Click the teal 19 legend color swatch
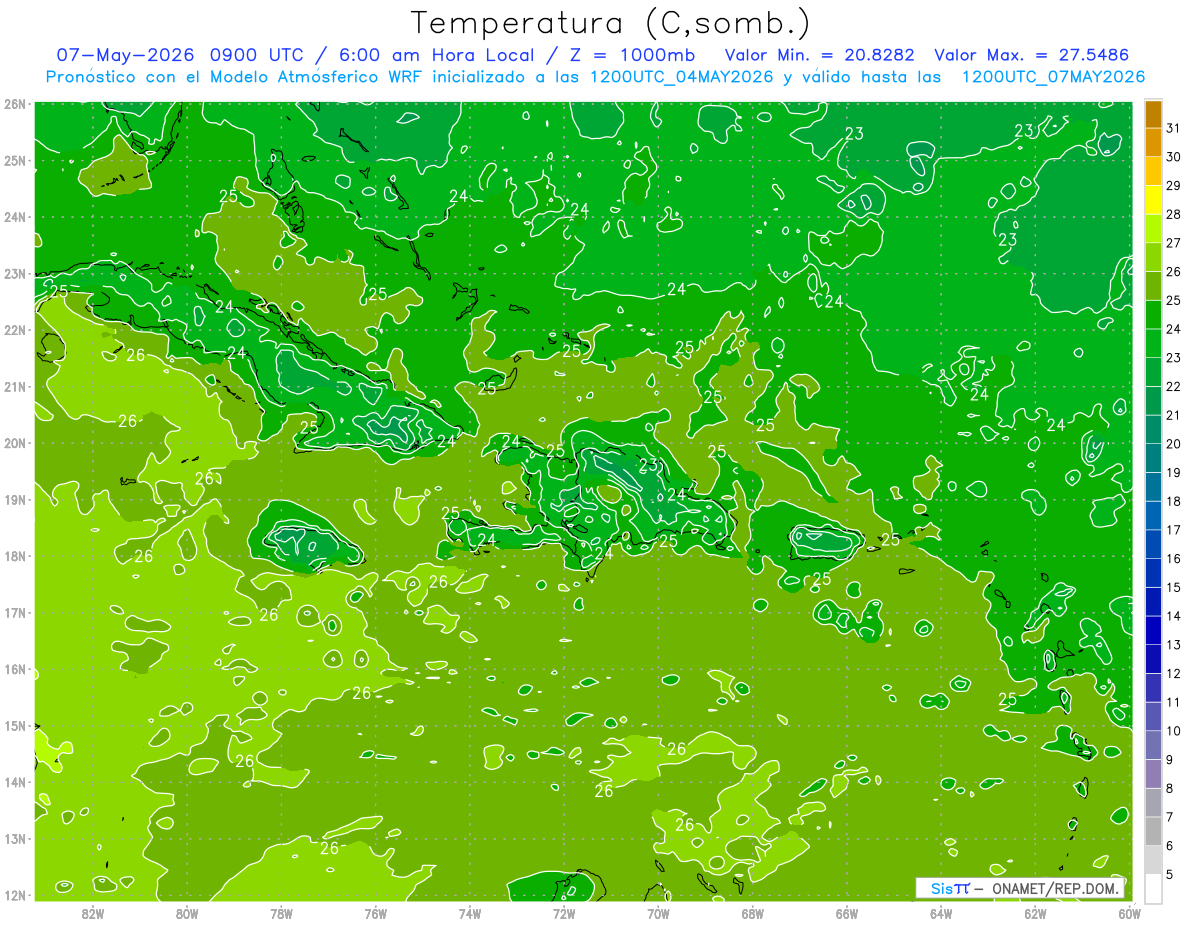The image size is (1200, 927). [x=1153, y=458]
